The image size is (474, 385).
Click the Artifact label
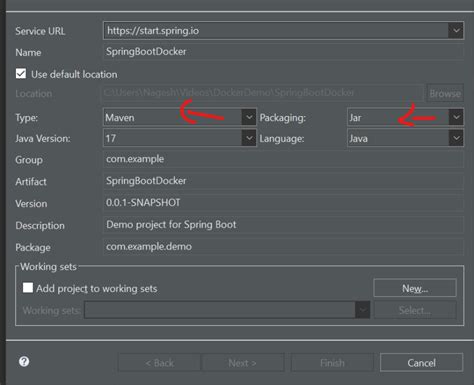(31, 182)
